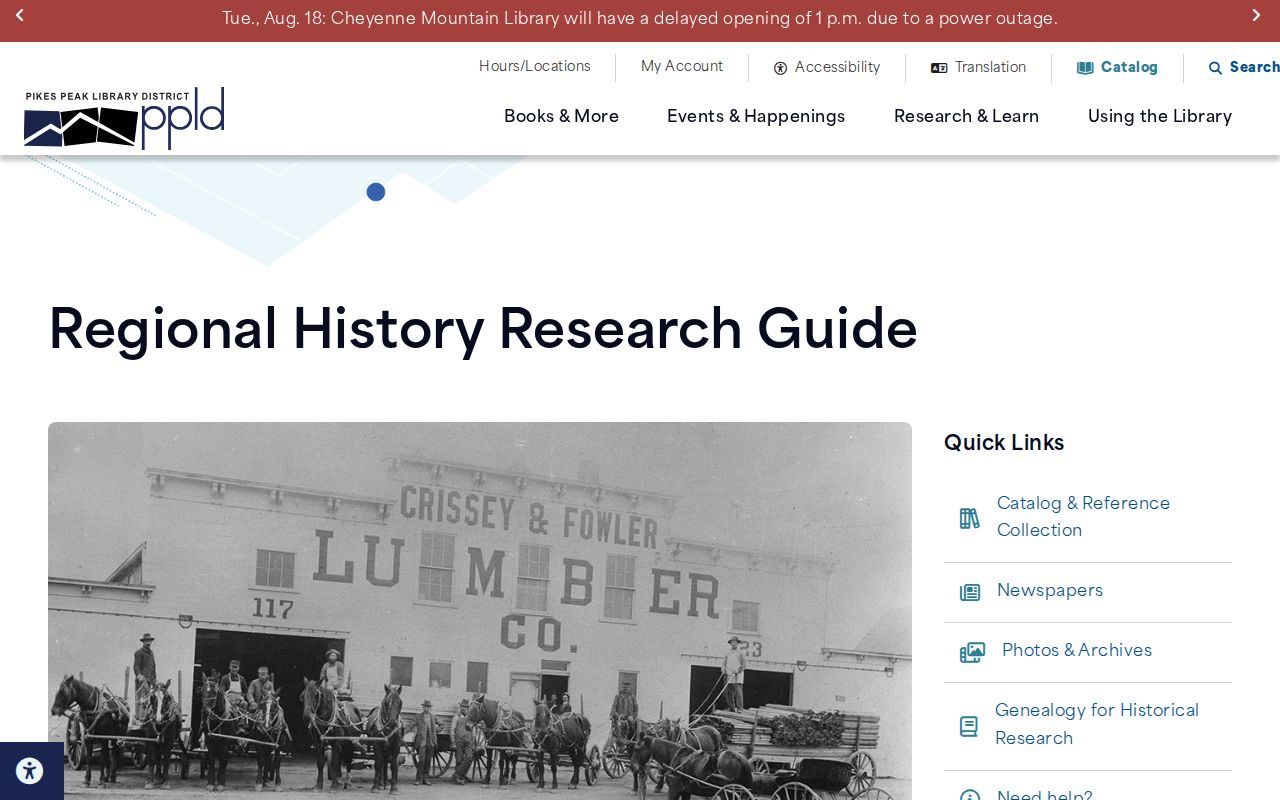Open the accessibility widget in bottom-left corner

point(30,771)
